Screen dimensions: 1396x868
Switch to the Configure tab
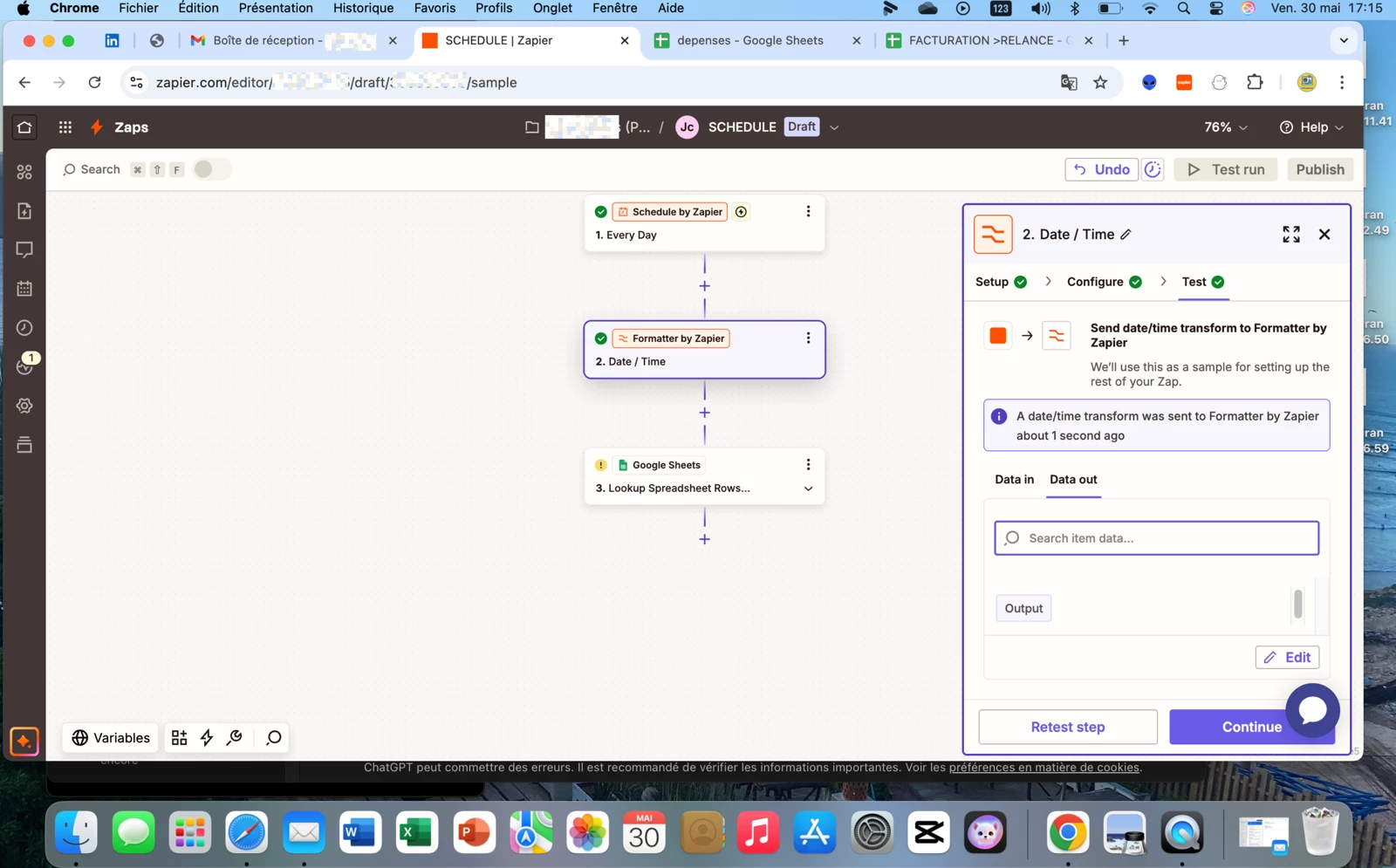click(1104, 282)
